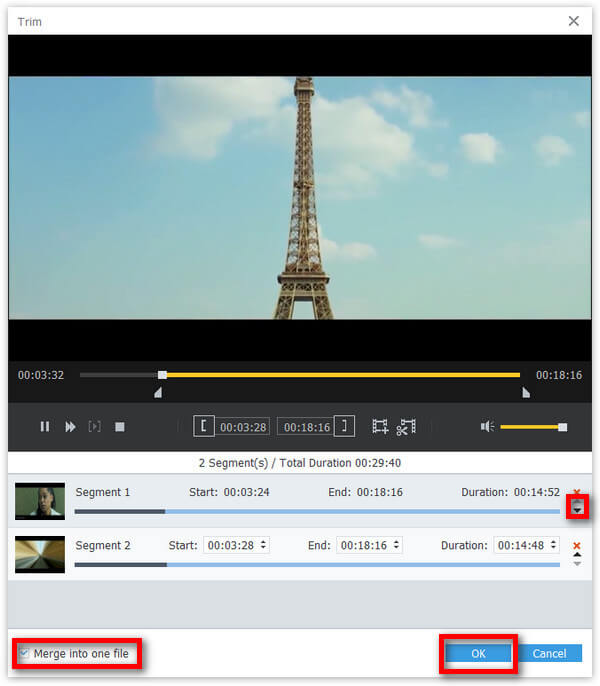The image size is (600, 686).
Task: Stop the video playback
Action: tap(120, 427)
